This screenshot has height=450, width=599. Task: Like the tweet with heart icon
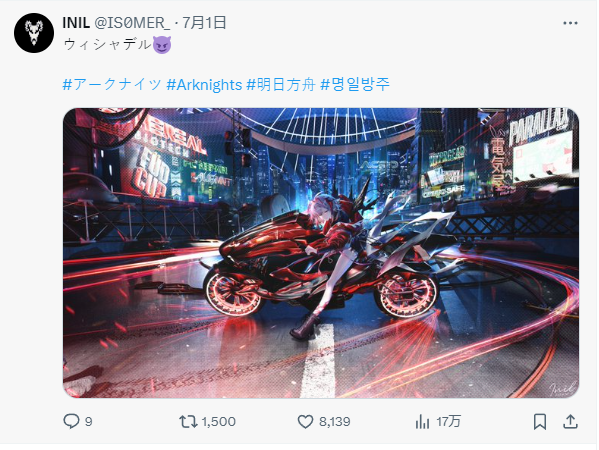tap(305, 421)
